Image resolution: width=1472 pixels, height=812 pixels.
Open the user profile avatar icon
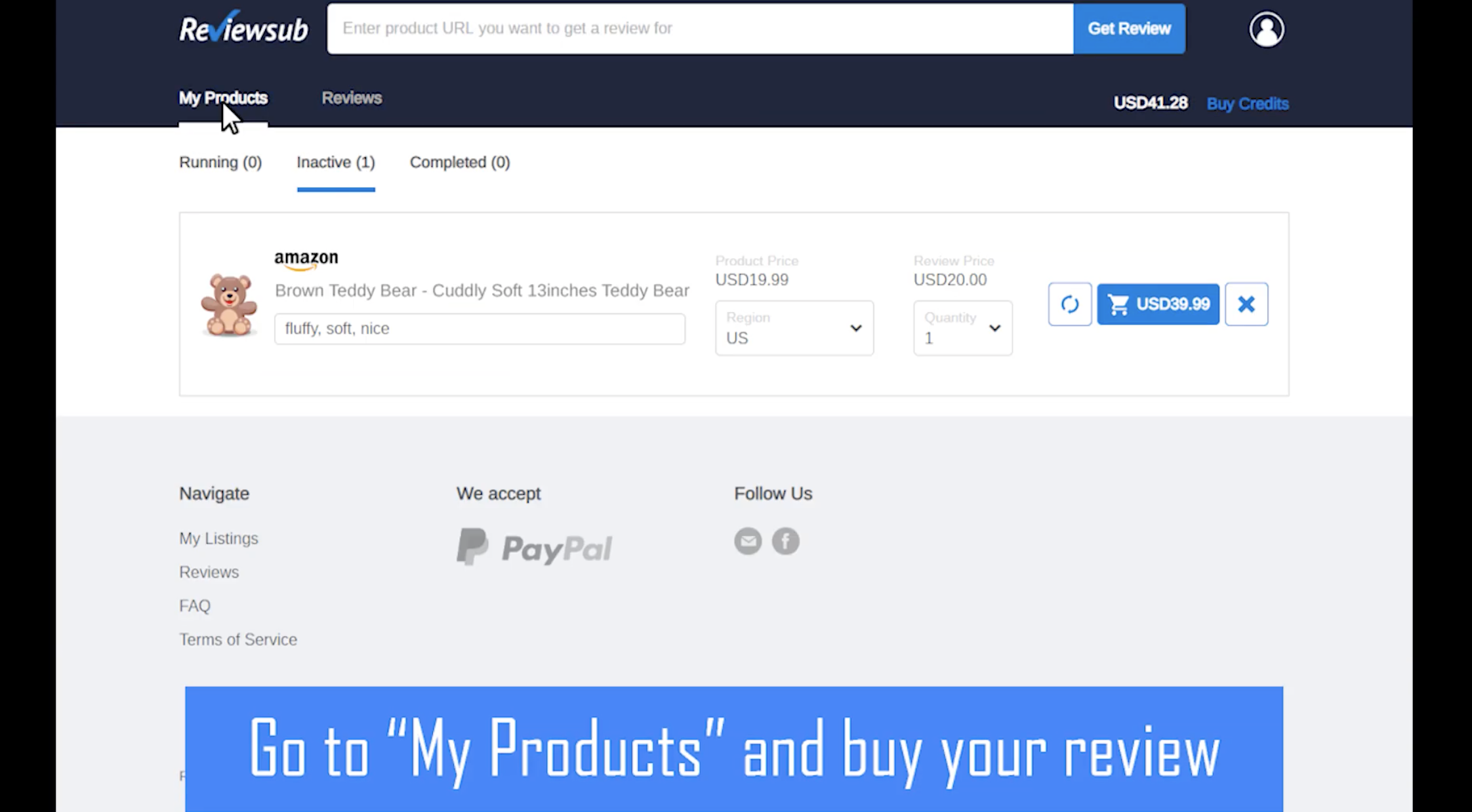coord(1266,30)
